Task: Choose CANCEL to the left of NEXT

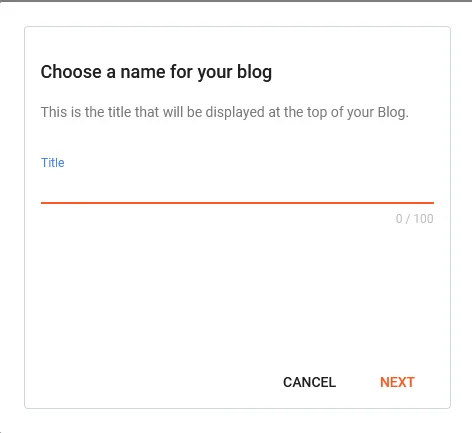Action: [309, 382]
